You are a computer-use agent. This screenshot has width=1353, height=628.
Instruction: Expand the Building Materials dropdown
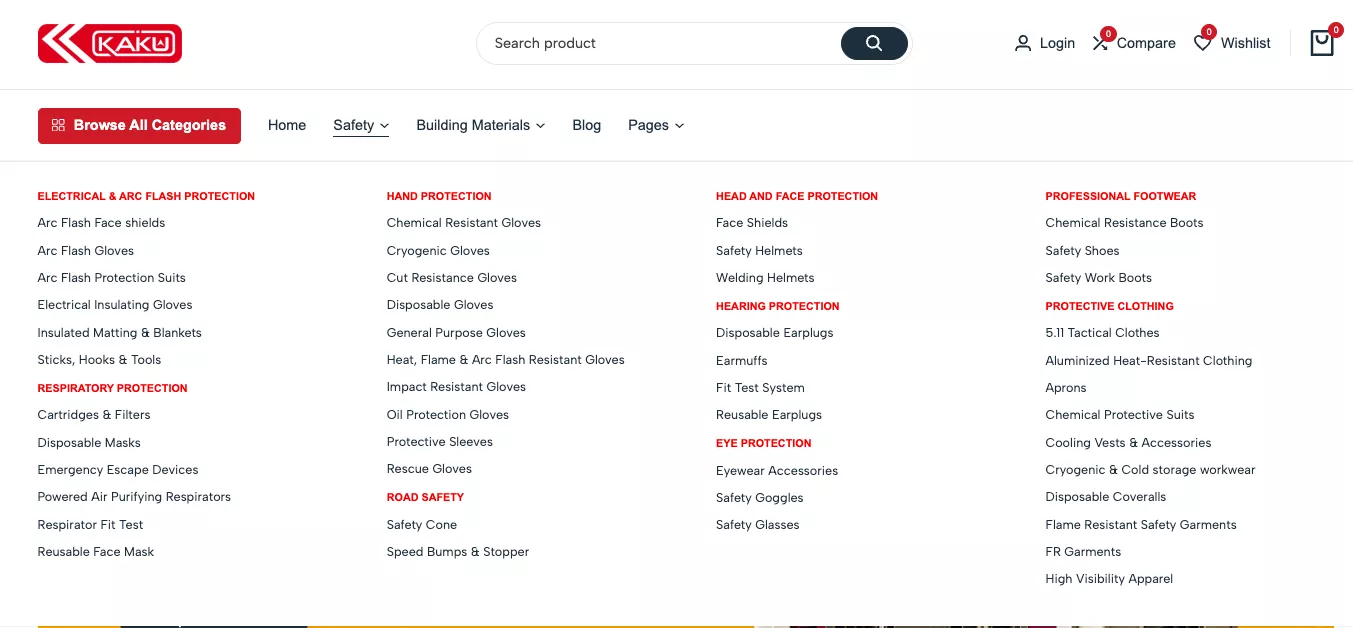(480, 125)
